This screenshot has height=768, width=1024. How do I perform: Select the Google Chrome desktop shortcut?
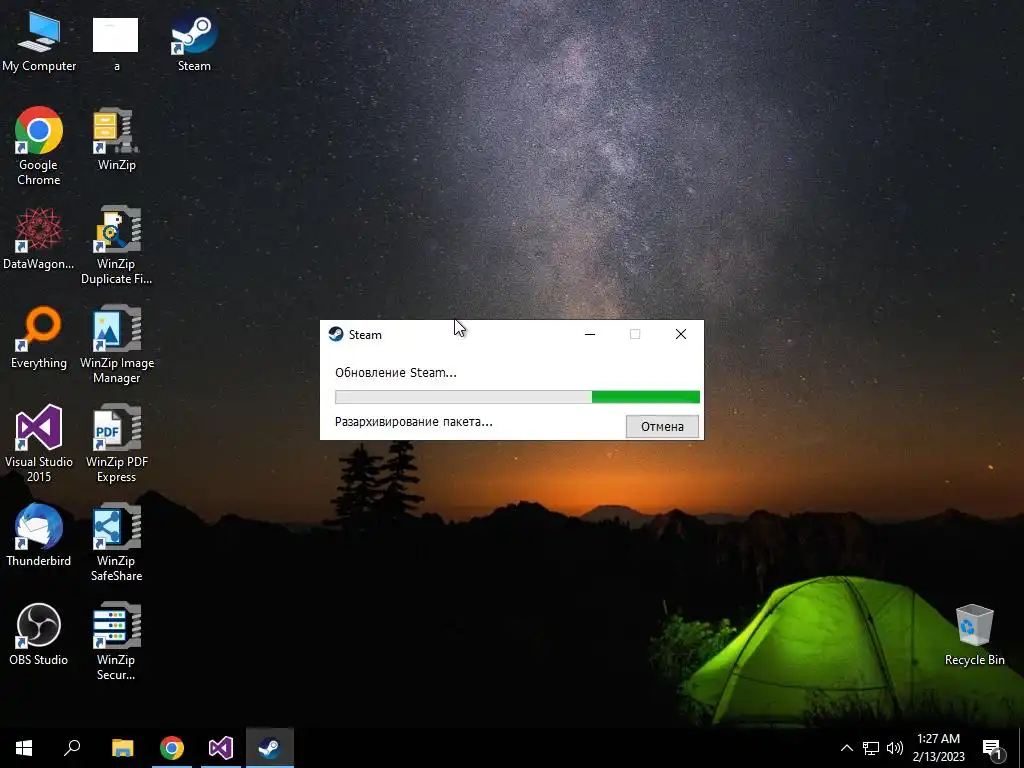point(39,145)
